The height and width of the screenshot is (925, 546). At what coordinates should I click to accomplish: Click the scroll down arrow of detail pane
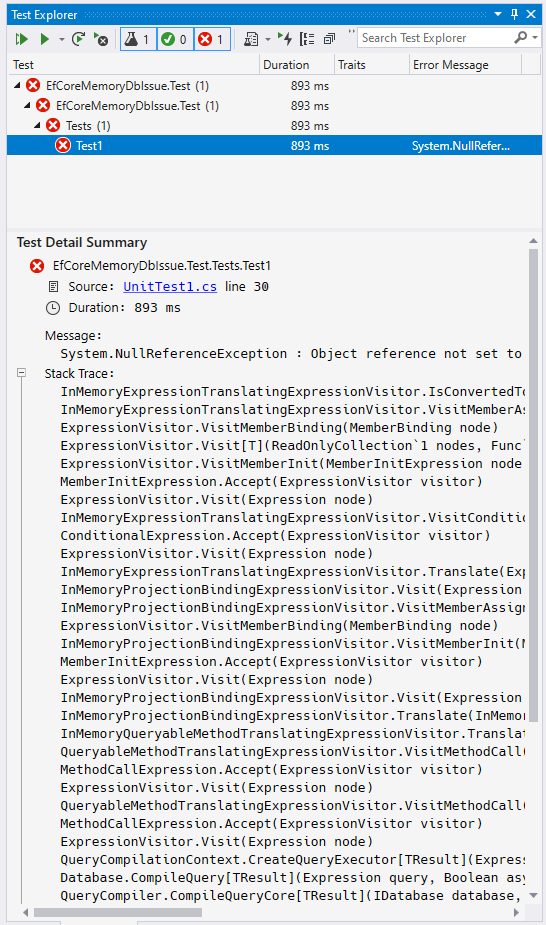(534, 896)
